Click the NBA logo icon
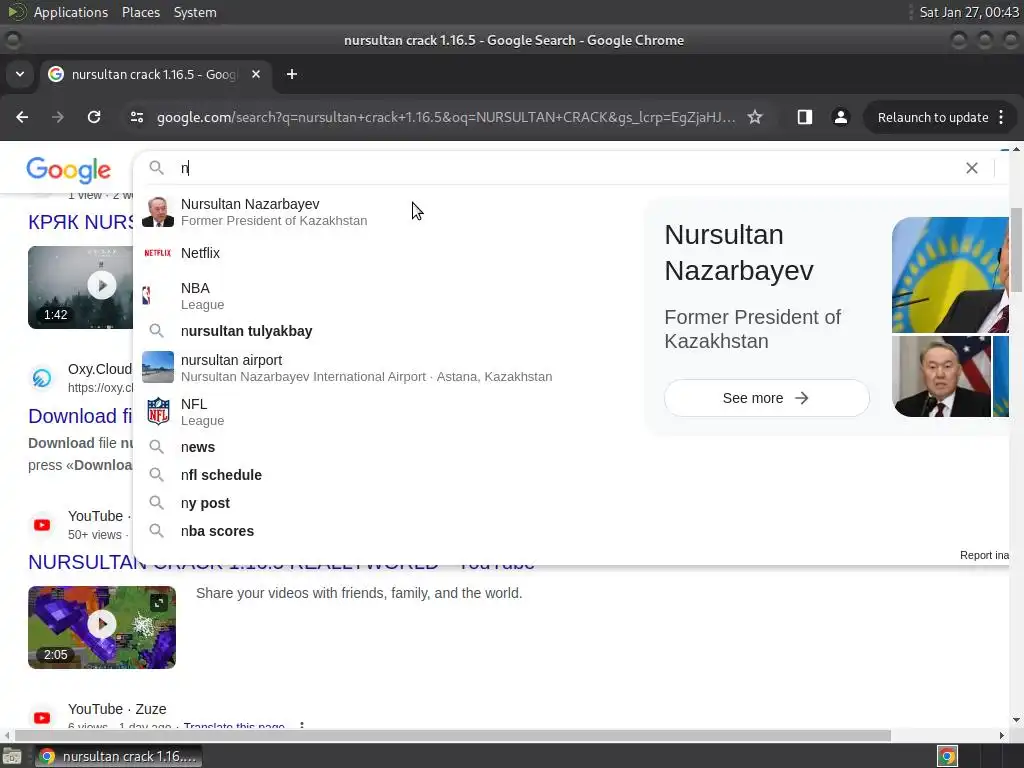Image resolution: width=1024 pixels, height=768 pixels. pyautogui.click(x=146, y=296)
